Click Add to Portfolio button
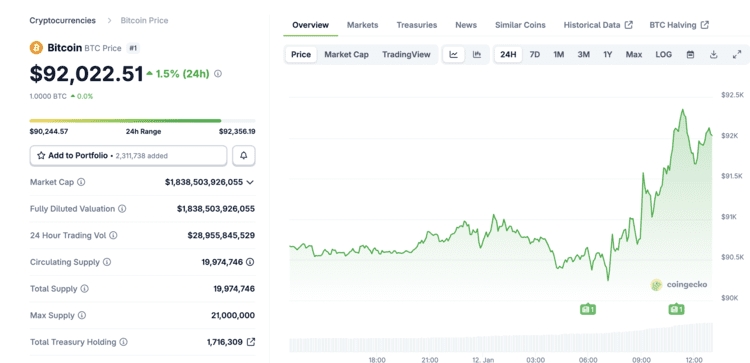750x363 pixels. (x=128, y=156)
